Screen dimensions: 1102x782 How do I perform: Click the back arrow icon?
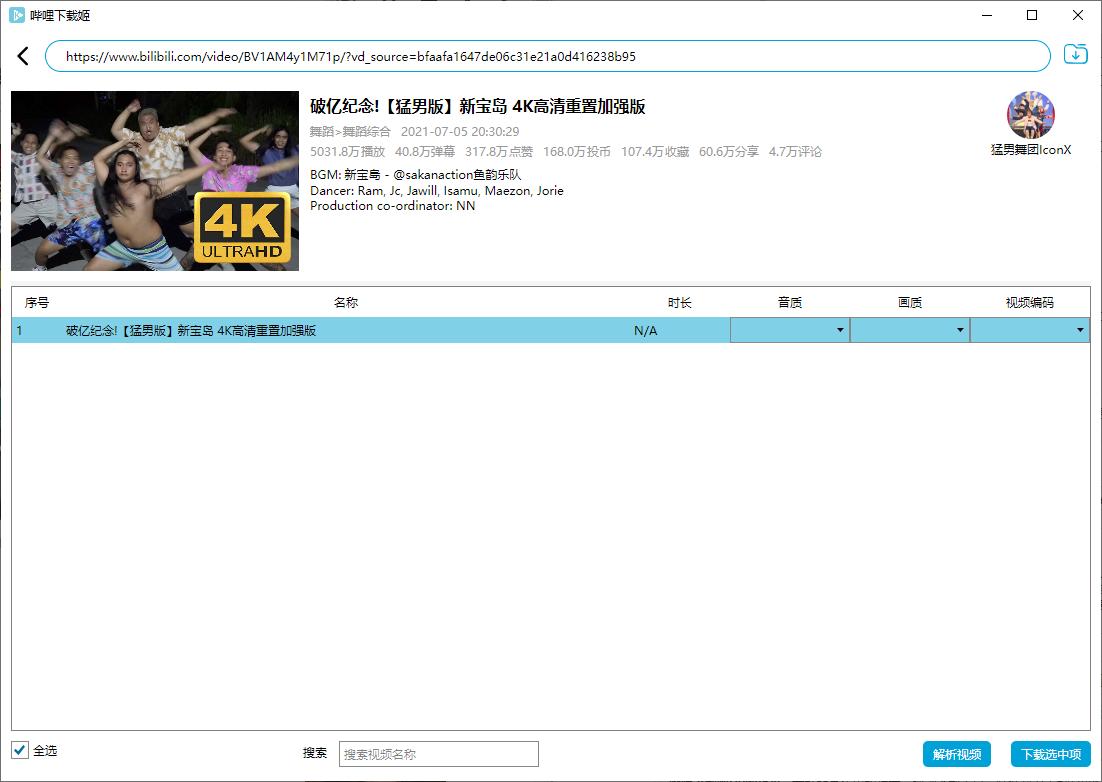[x=23, y=56]
